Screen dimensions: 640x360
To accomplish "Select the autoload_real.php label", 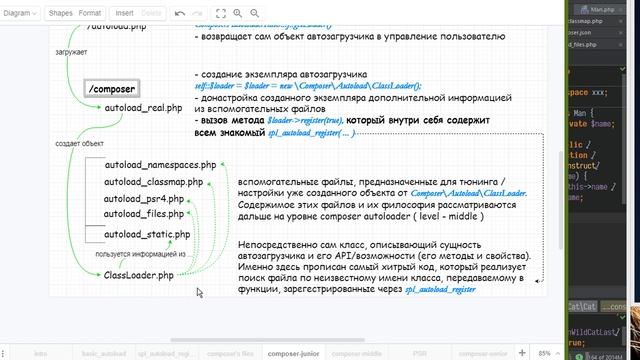I will coord(143,108).
